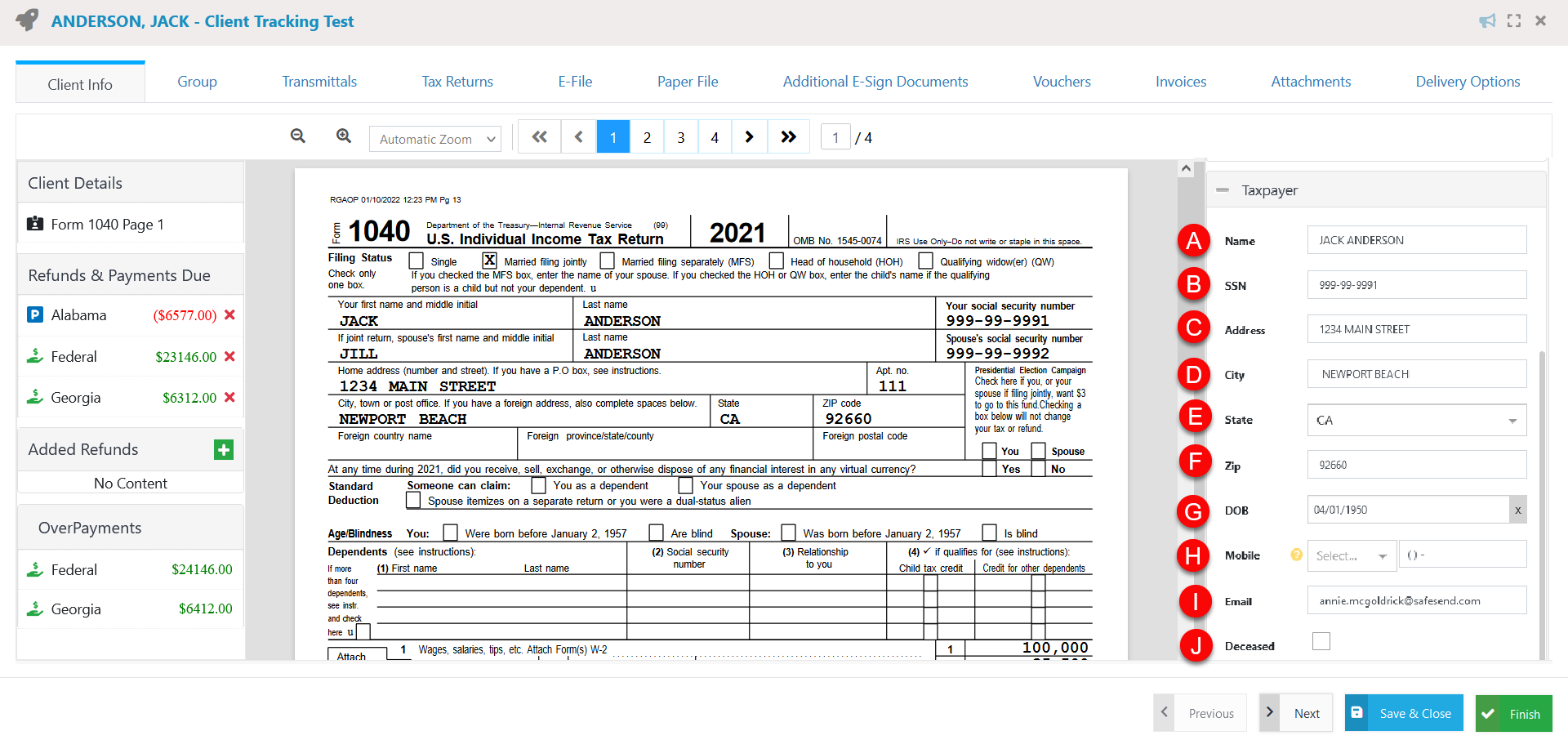Viewport: 1568px width, 749px height.
Task: Go to next page arrow
Action: pos(749,137)
